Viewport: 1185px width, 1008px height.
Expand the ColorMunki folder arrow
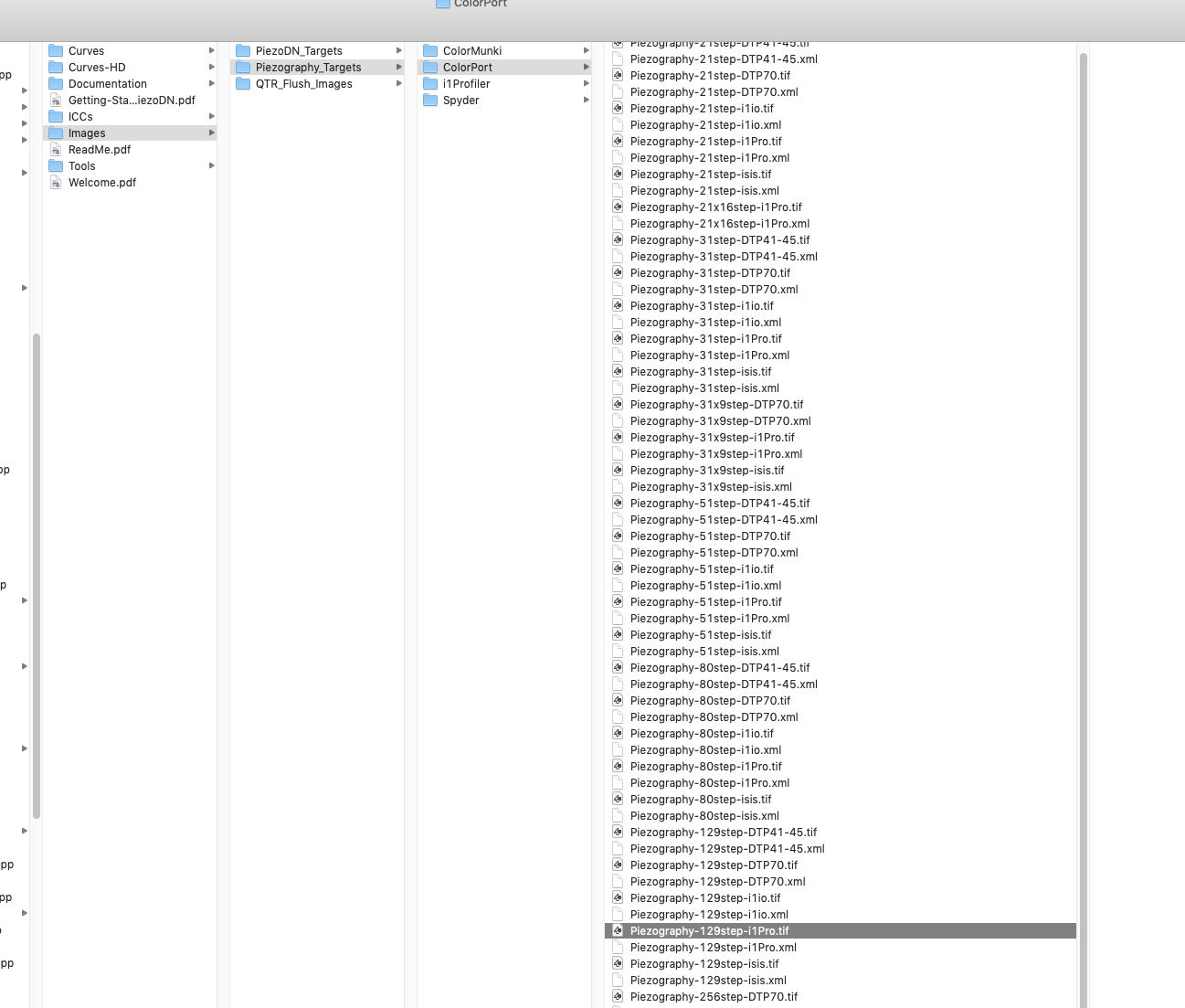click(586, 51)
